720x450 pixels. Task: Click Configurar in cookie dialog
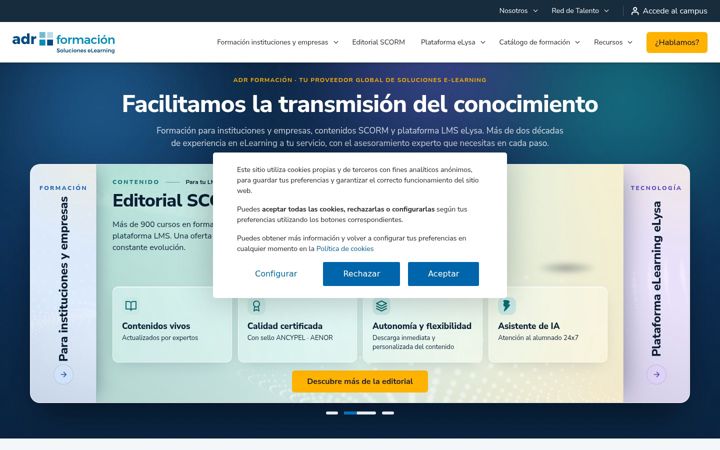[276, 274]
